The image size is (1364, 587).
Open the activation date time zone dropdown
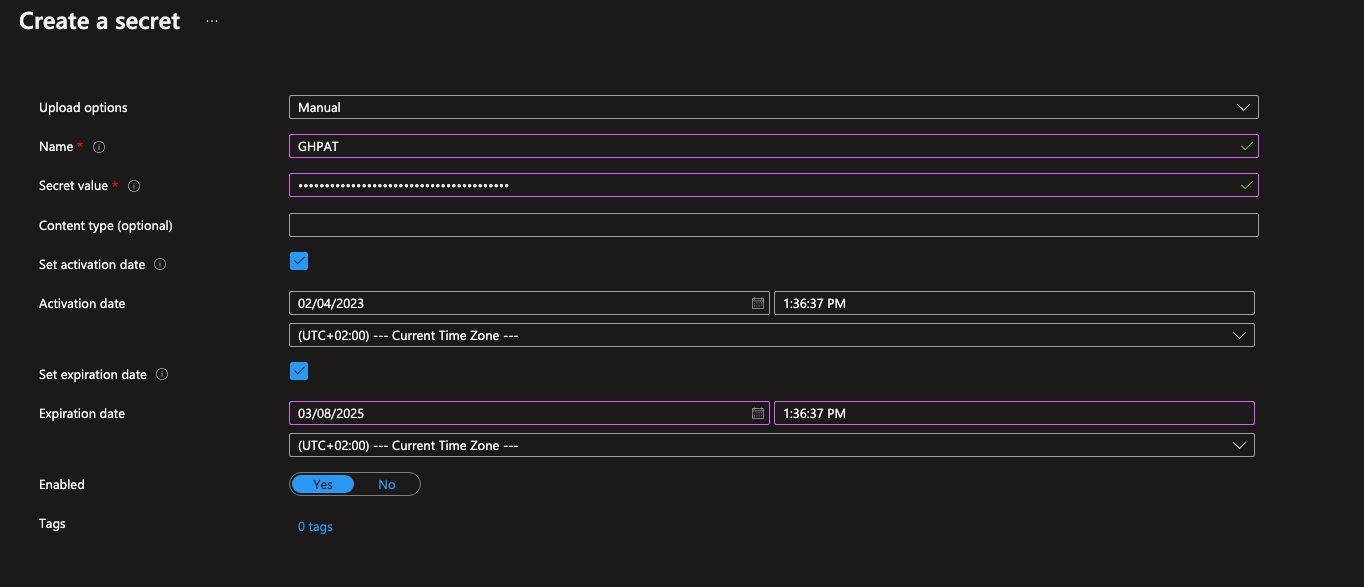click(x=771, y=335)
